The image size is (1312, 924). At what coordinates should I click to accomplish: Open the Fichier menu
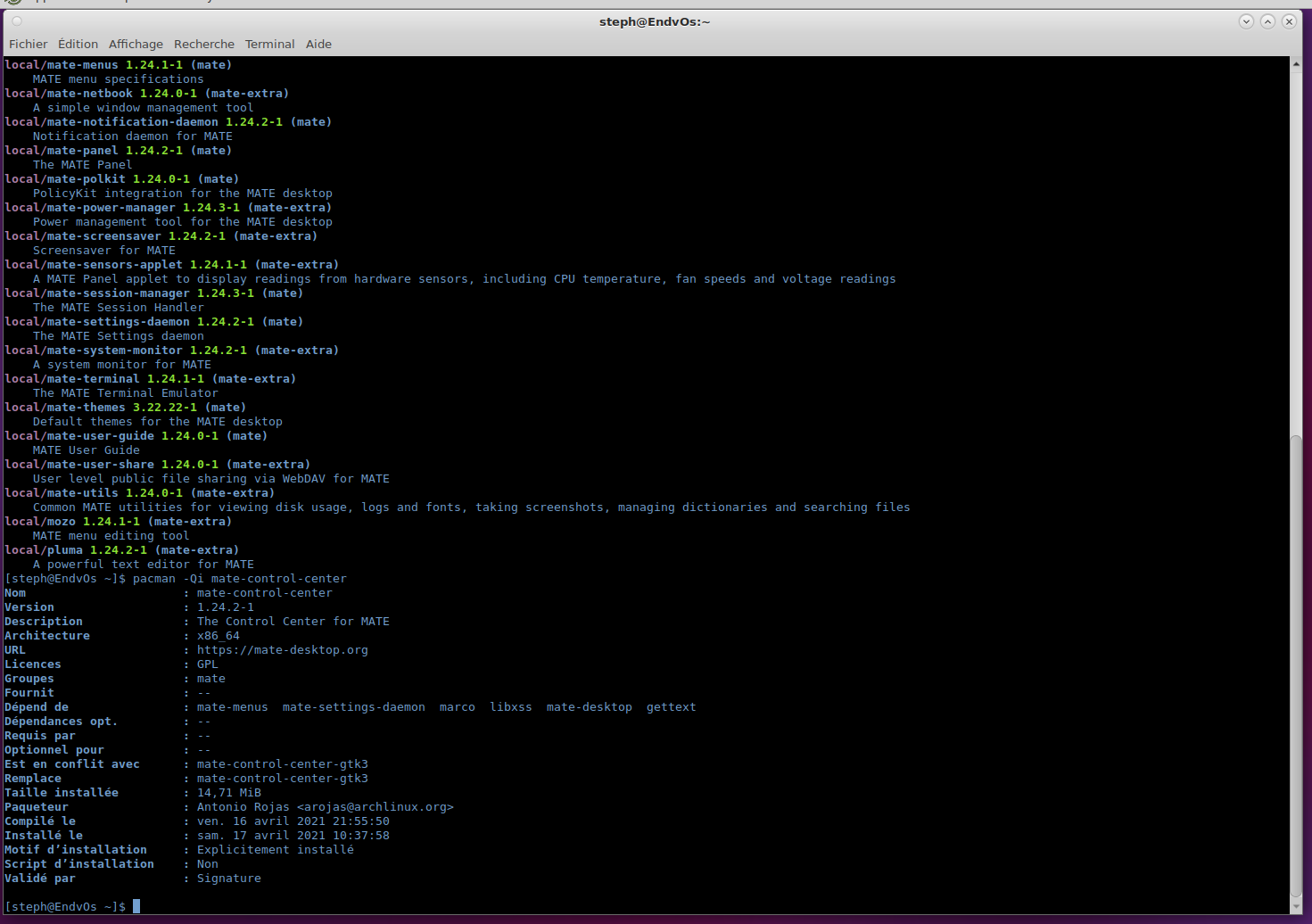coord(28,44)
